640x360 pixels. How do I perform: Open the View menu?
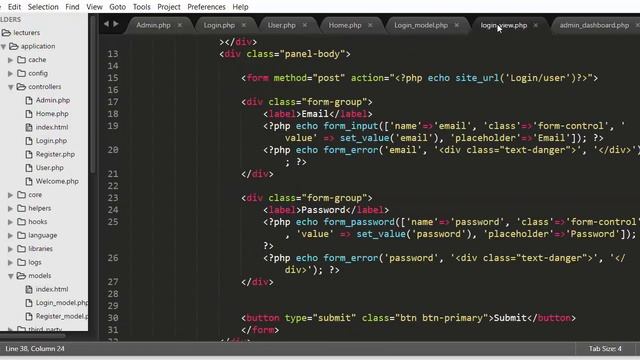click(94, 7)
